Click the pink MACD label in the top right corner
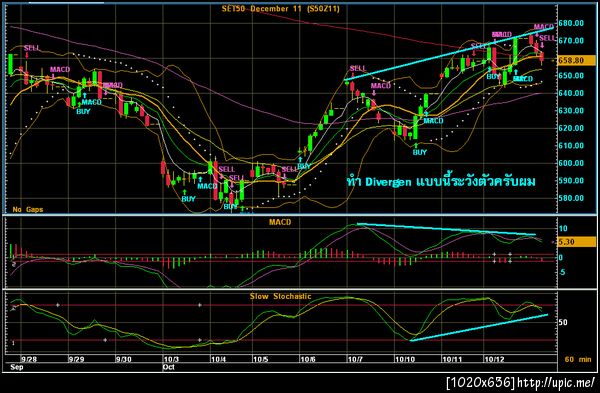Viewport: 600px width, 393px height. click(x=544, y=27)
